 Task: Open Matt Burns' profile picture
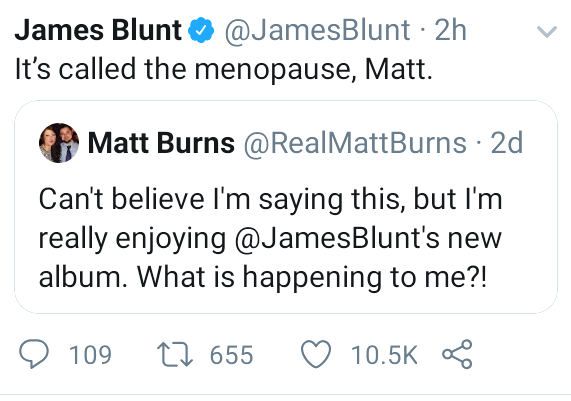(x=59, y=143)
